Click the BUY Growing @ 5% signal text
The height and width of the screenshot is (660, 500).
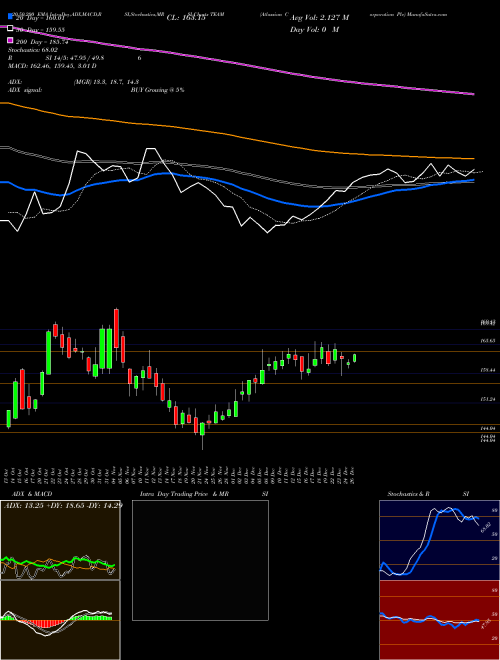point(157,90)
